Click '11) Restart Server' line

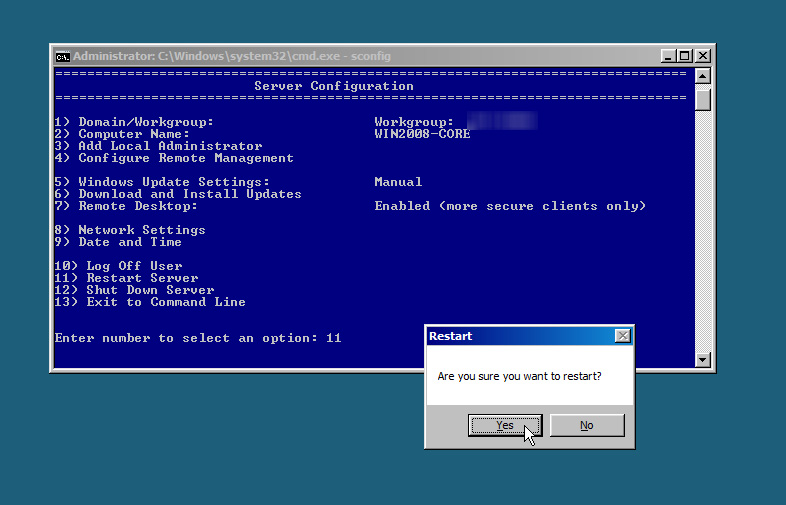[126, 278]
